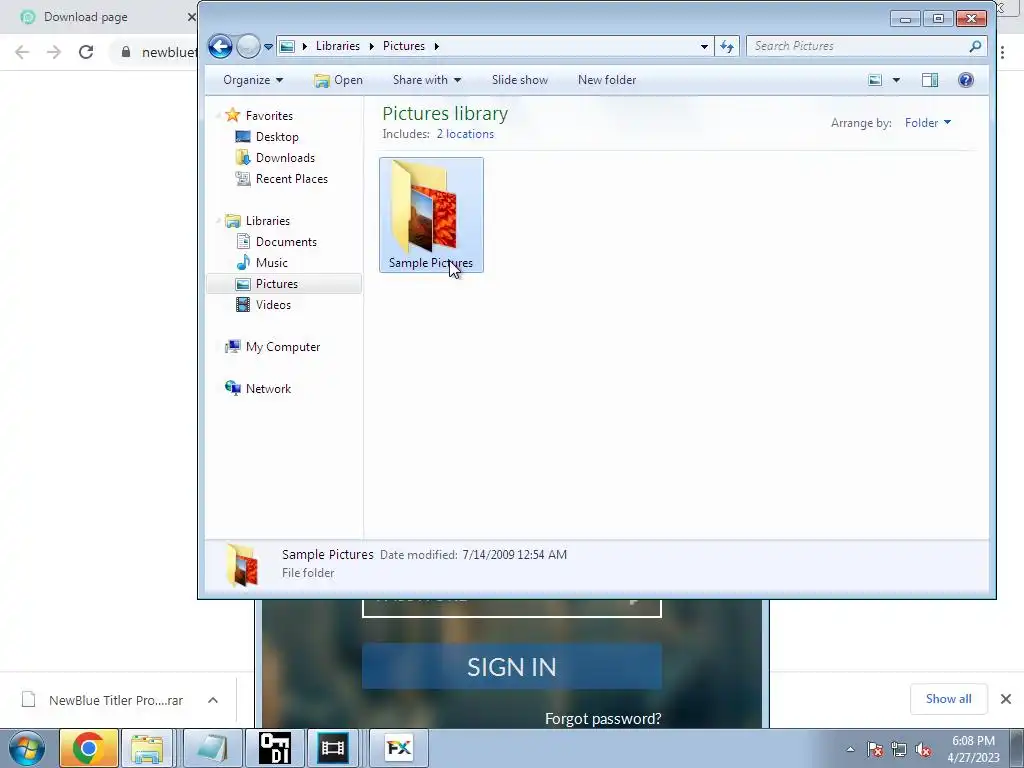Click the search magnifier icon
This screenshot has width=1024, height=768.
(975, 46)
